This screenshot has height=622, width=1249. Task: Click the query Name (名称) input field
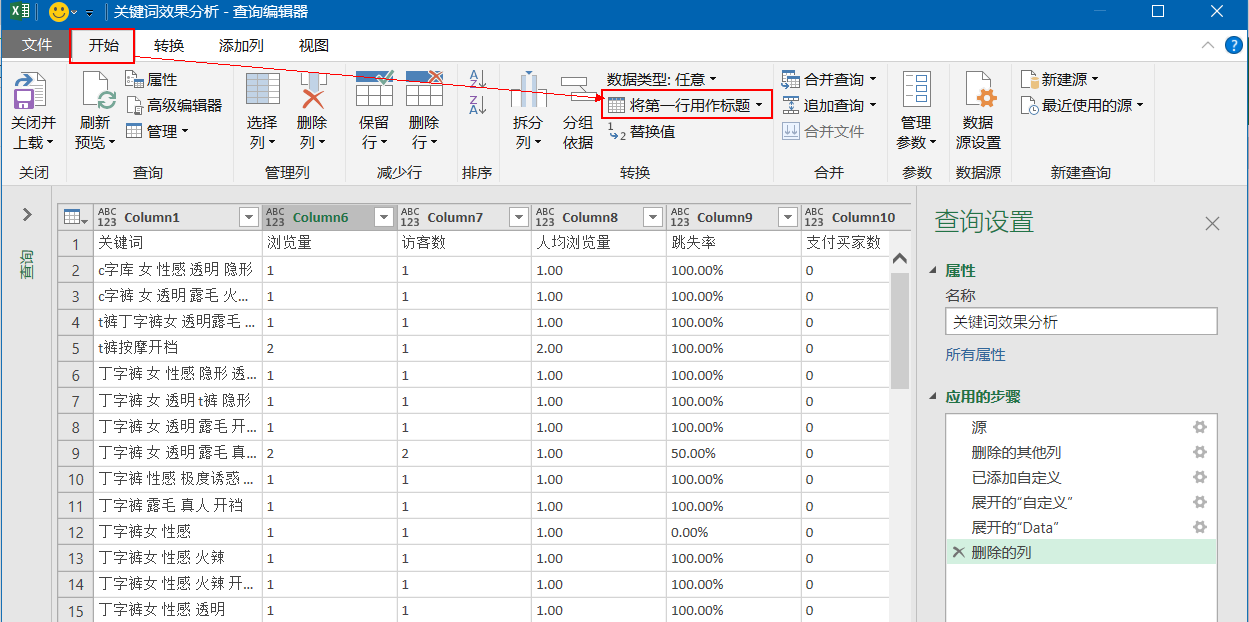pyautogui.click(x=1081, y=321)
